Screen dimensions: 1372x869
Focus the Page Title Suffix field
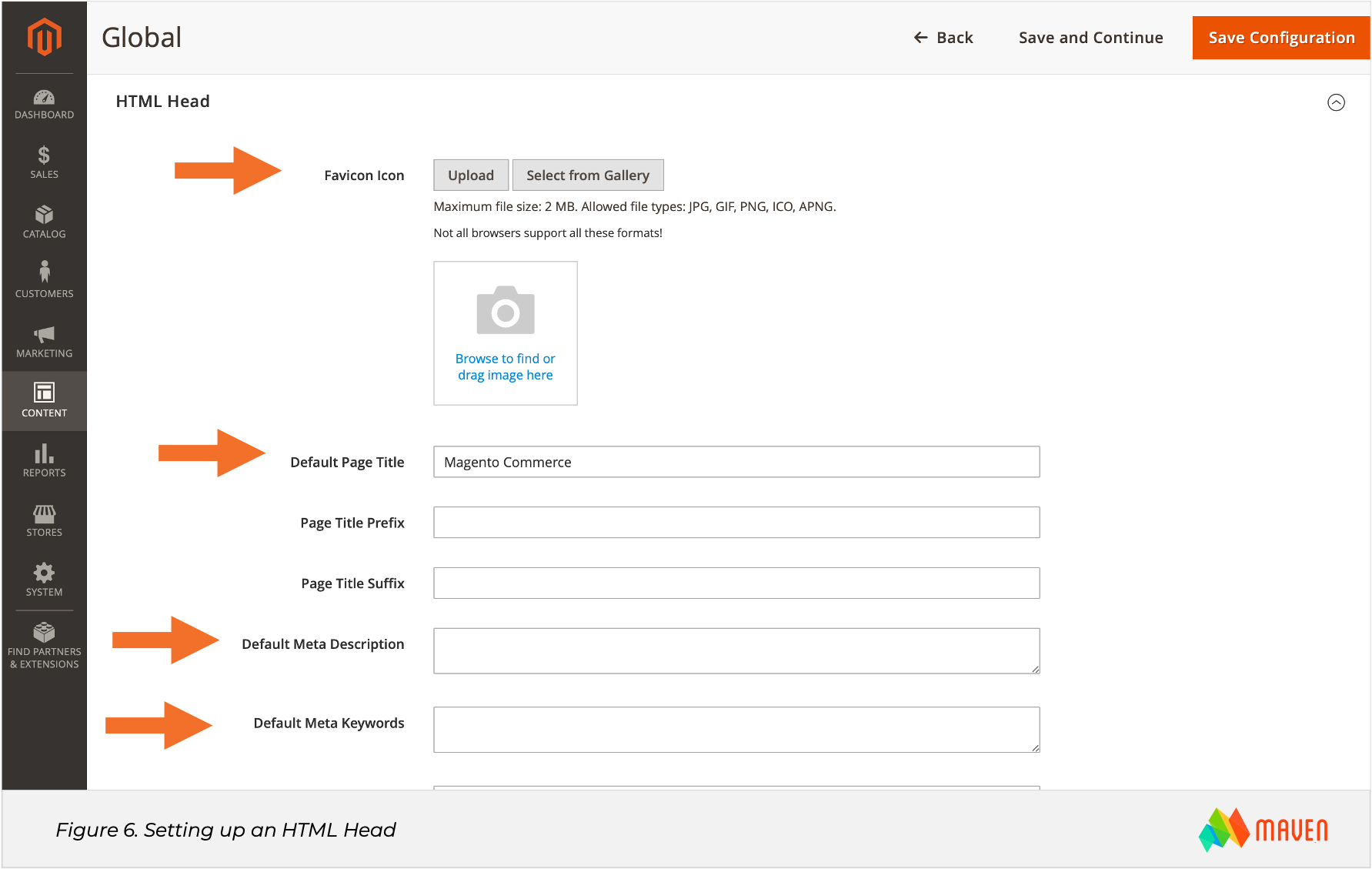coord(736,583)
